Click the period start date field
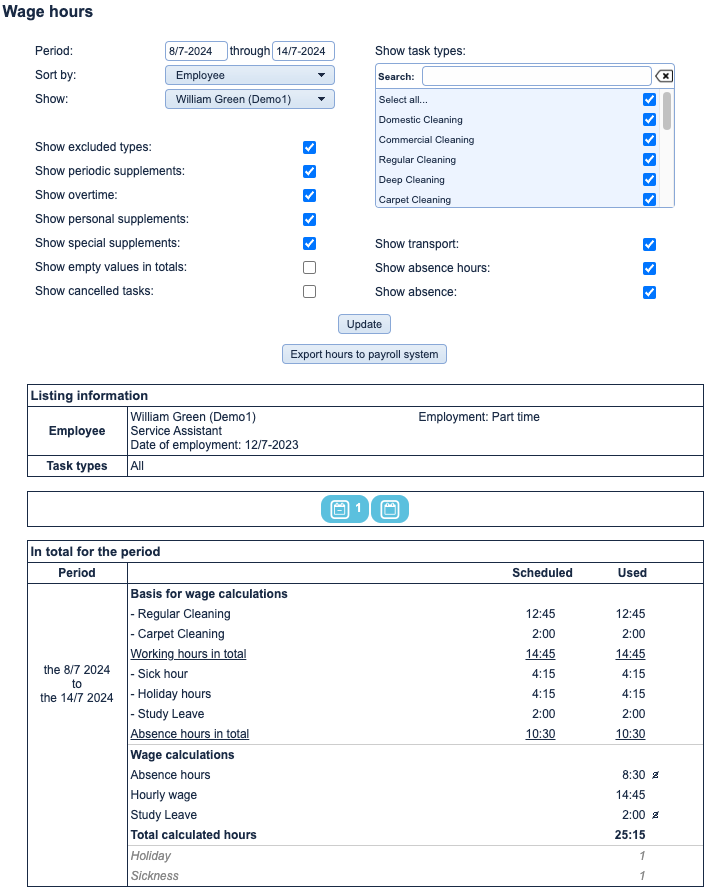The width and height of the screenshot is (712, 893). coord(196,51)
